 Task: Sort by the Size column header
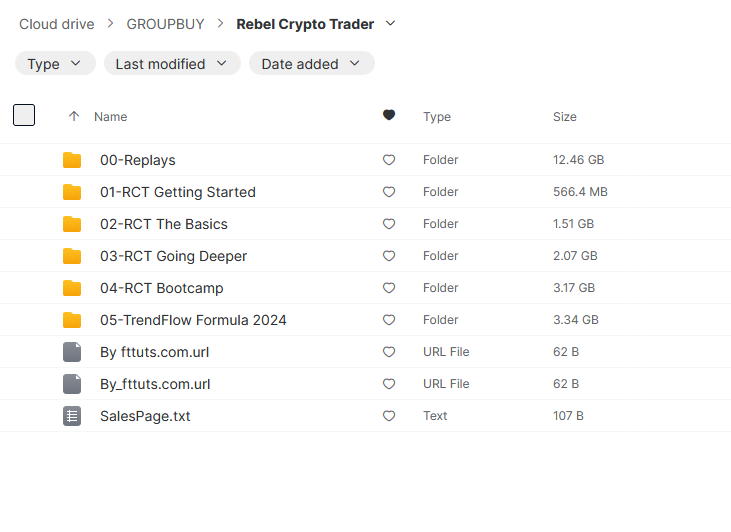tap(564, 117)
